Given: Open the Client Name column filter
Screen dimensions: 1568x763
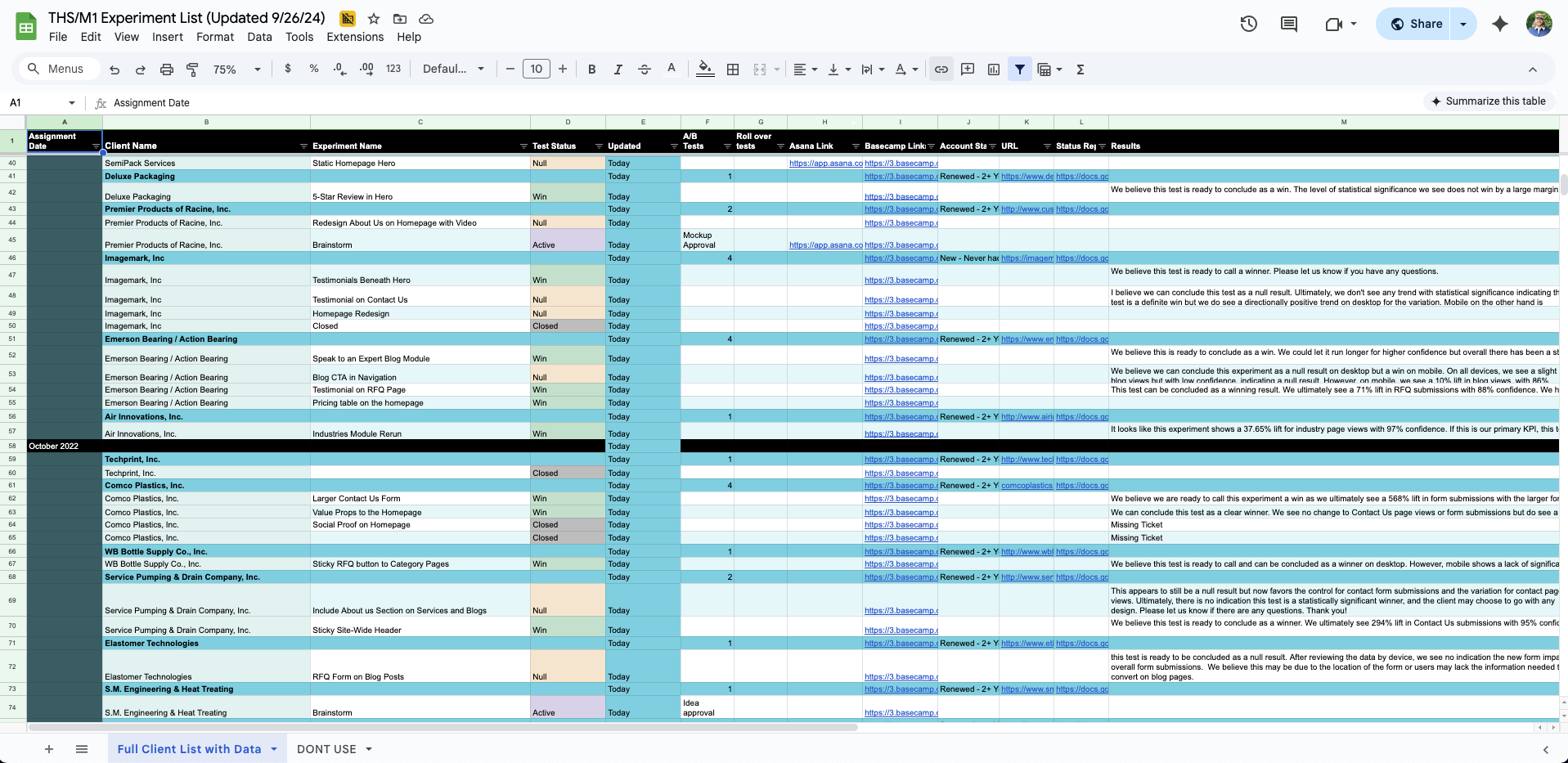Looking at the screenshot, I should tap(303, 146).
